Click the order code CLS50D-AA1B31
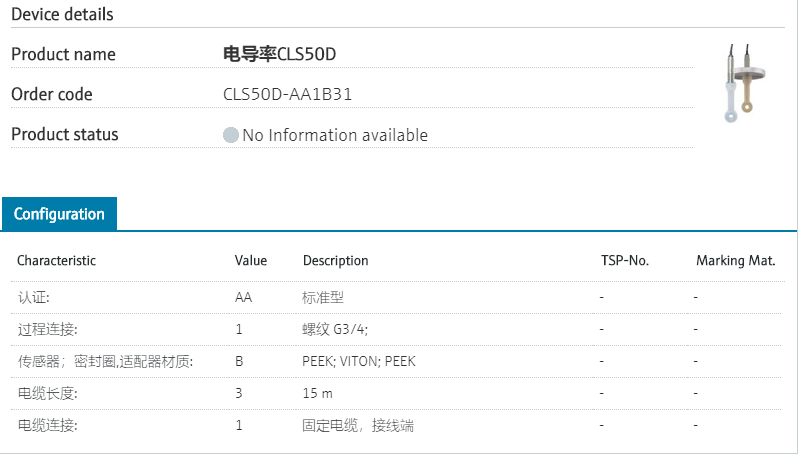Screen dimensions: 799x454 point(287,95)
